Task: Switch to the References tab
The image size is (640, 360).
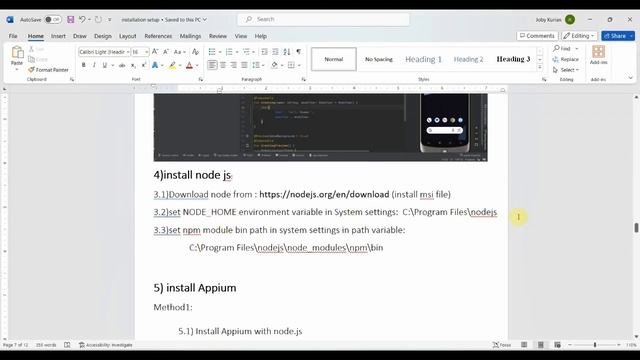Action: click(x=158, y=36)
